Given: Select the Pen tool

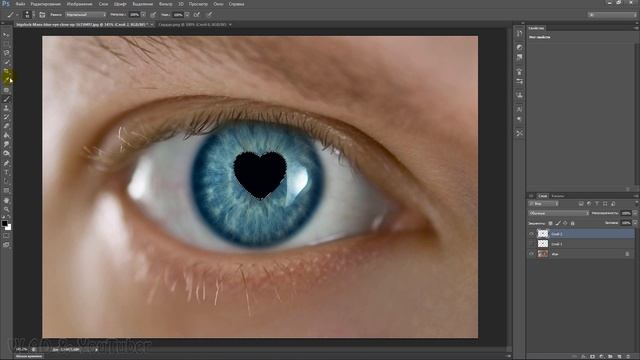Looking at the screenshot, I should coord(6,163).
